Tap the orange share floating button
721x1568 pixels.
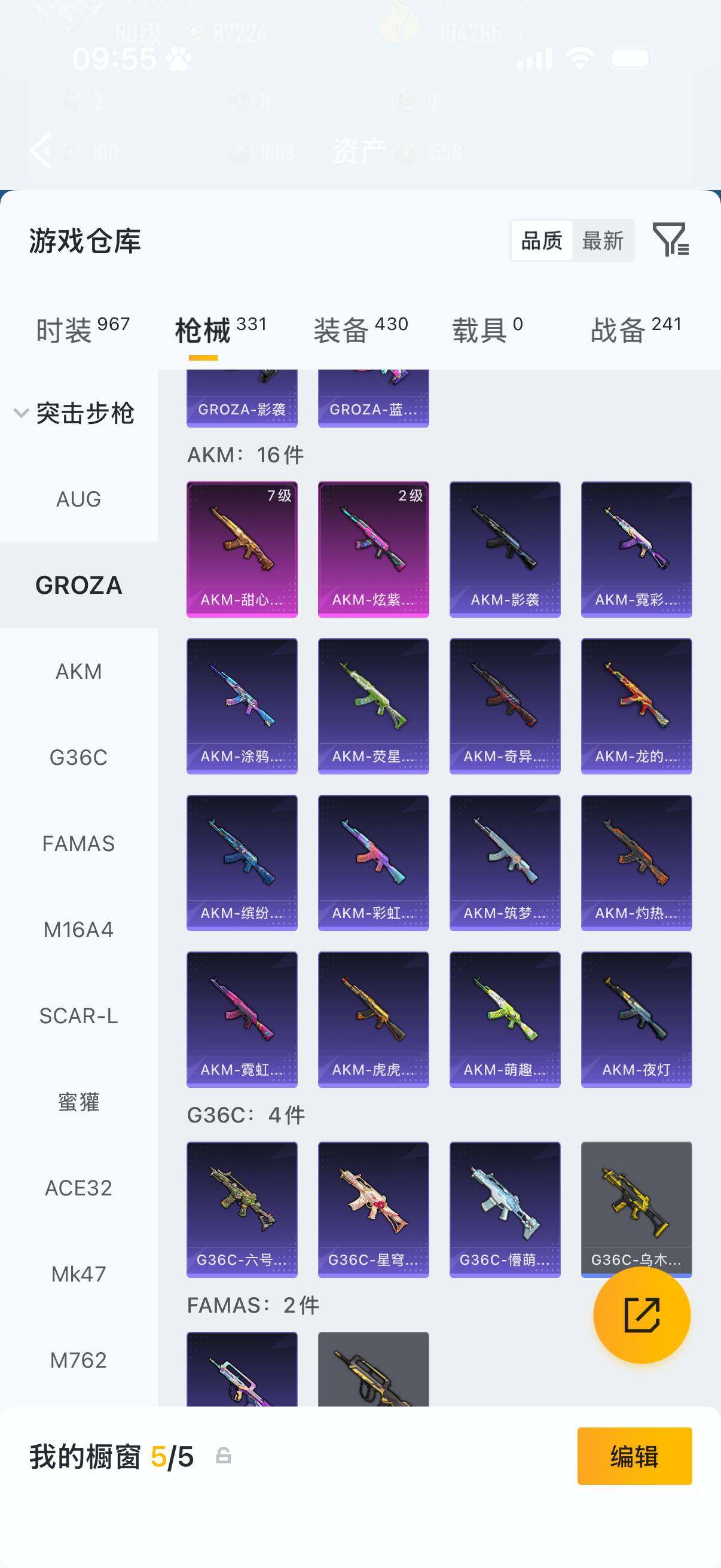point(642,1315)
